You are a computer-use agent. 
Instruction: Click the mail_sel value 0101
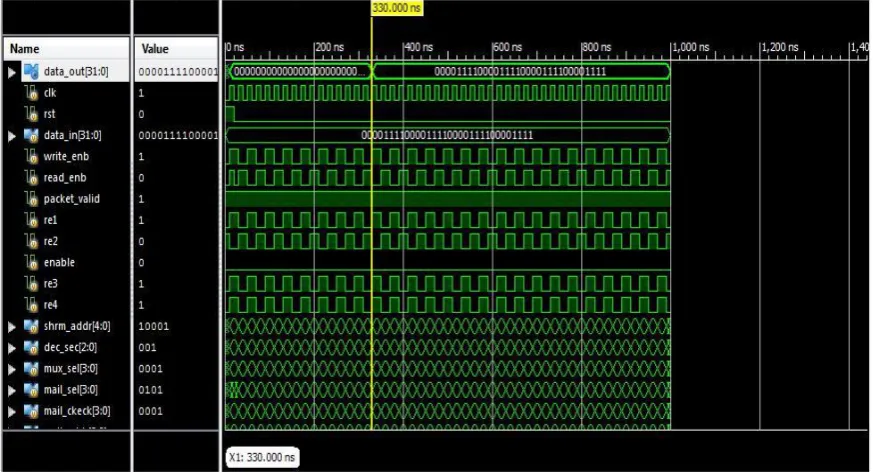(x=150, y=390)
